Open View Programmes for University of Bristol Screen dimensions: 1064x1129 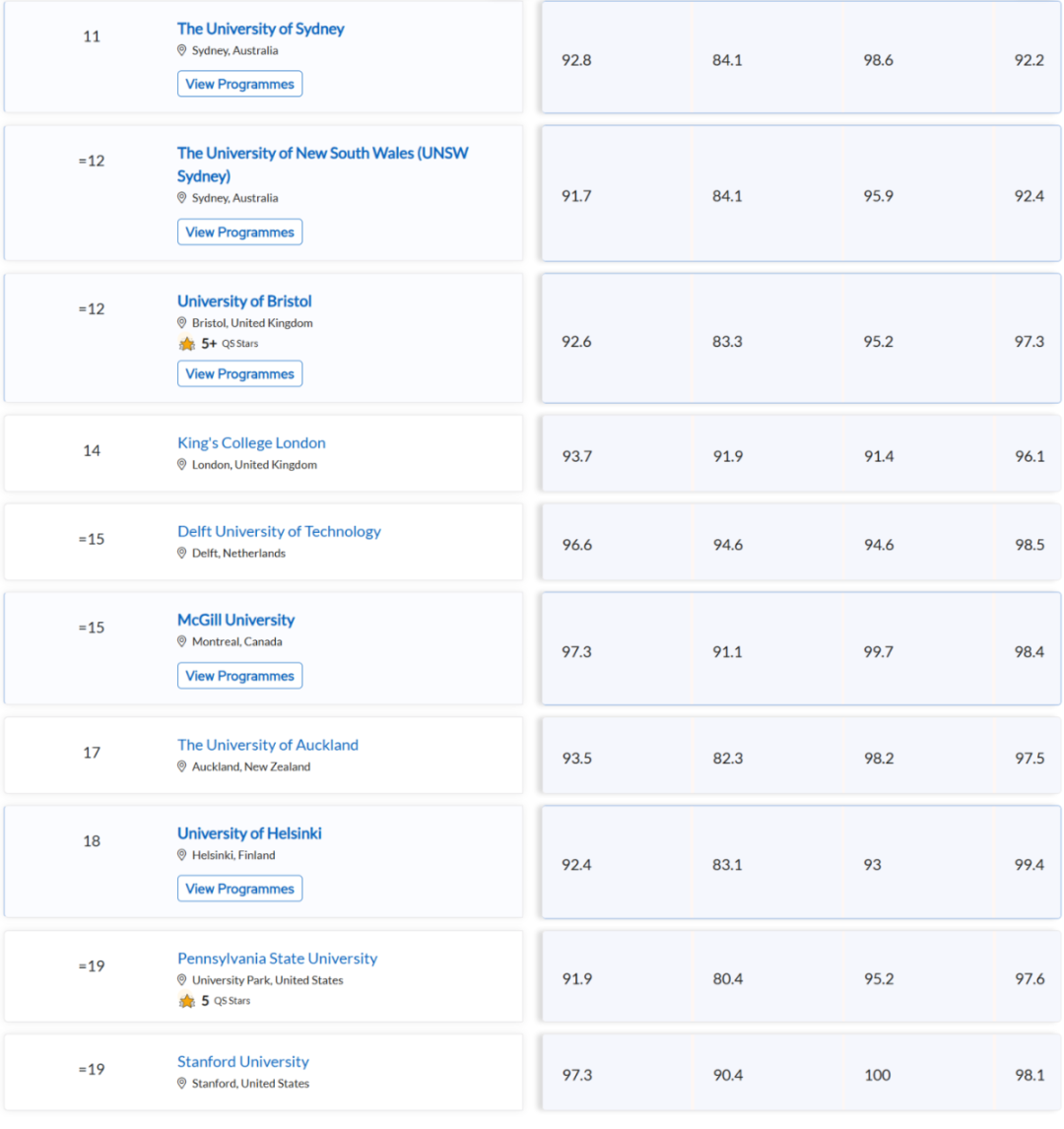pyautogui.click(x=239, y=374)
